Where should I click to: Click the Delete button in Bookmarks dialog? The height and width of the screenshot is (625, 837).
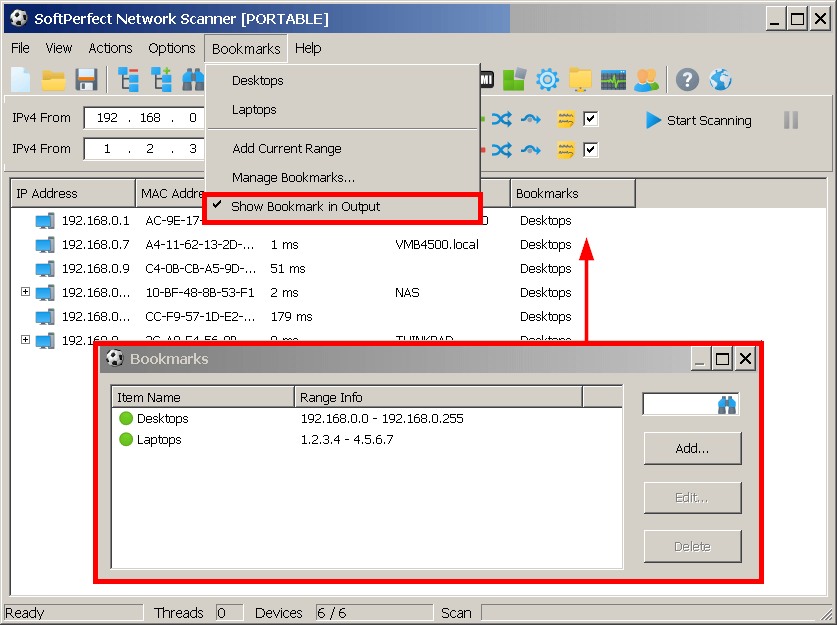(692, 546)
